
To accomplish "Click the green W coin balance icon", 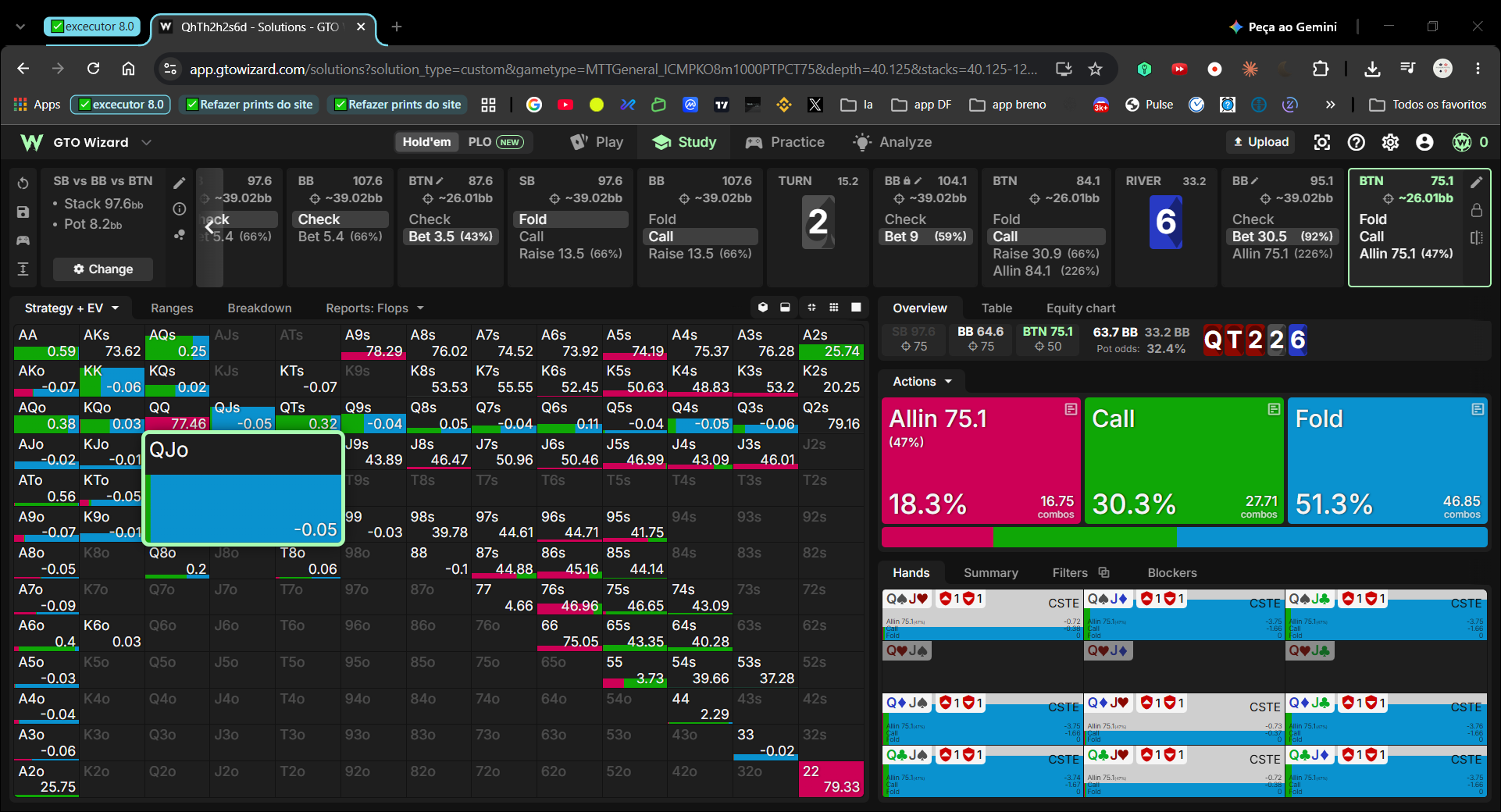I will [x=1462, y=142].
